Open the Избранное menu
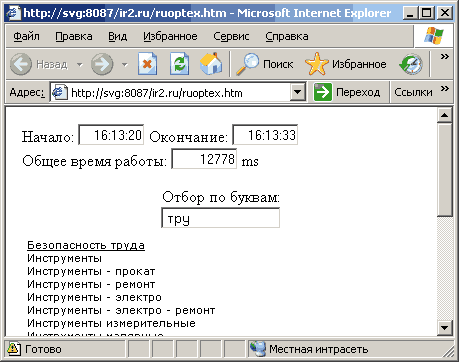459x362 pixels. [170, 36]
